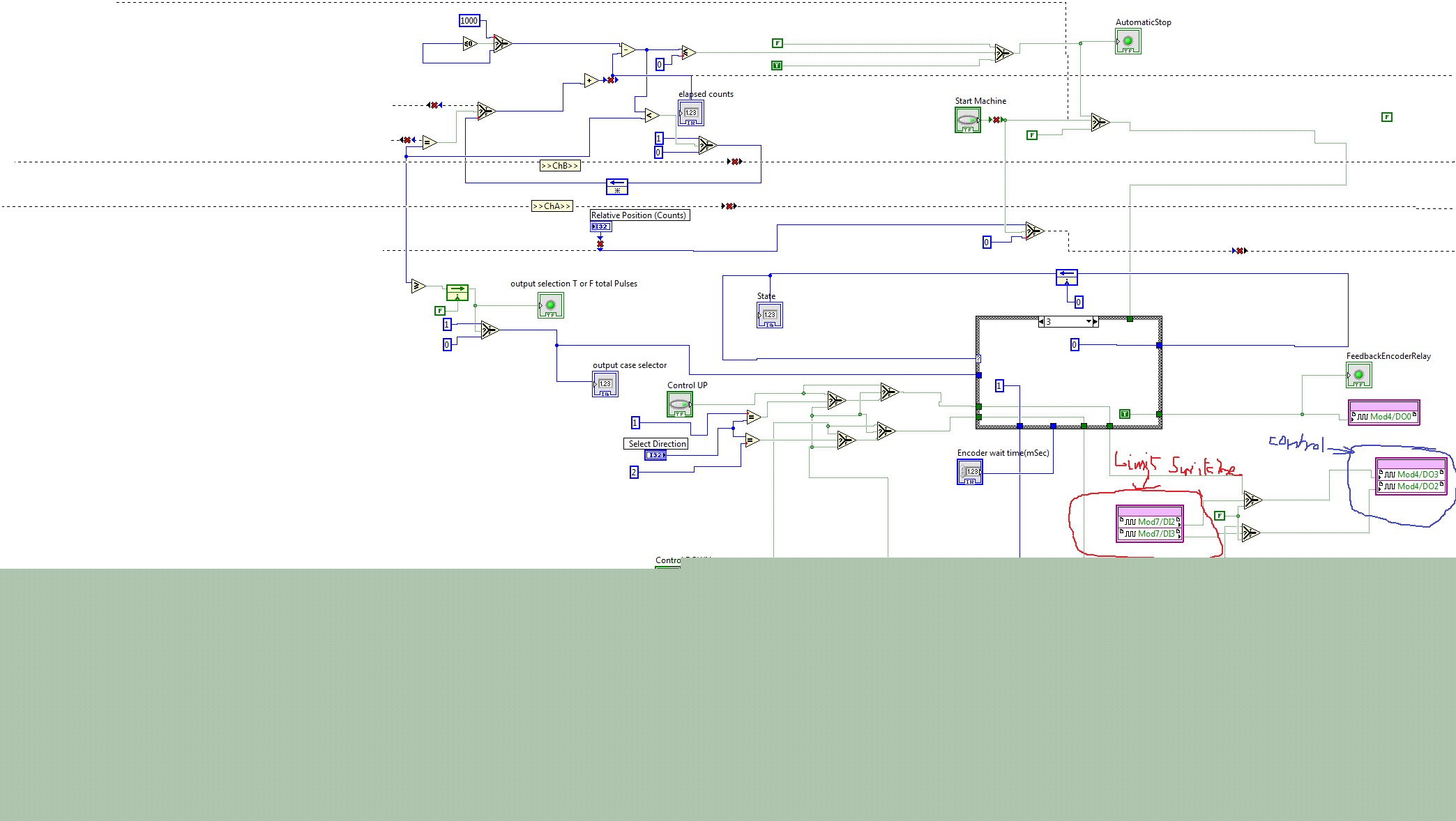Click the Select function wired to the 1000 constant
This screenshot has width=1456, height=821.
click(x=502, y=43)
